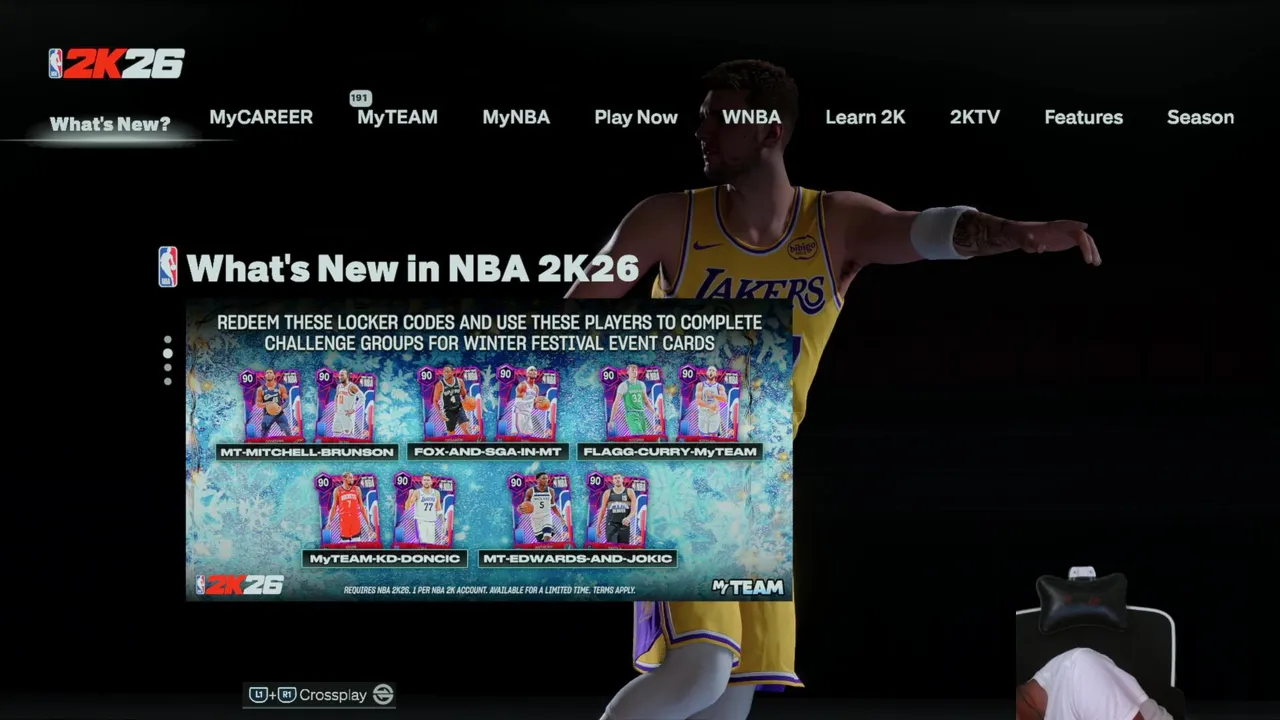The width and height of the screenshot is (1280, 720).
Task: Click the 191 notification badge above MyTEAM
Action: [360, 98]
